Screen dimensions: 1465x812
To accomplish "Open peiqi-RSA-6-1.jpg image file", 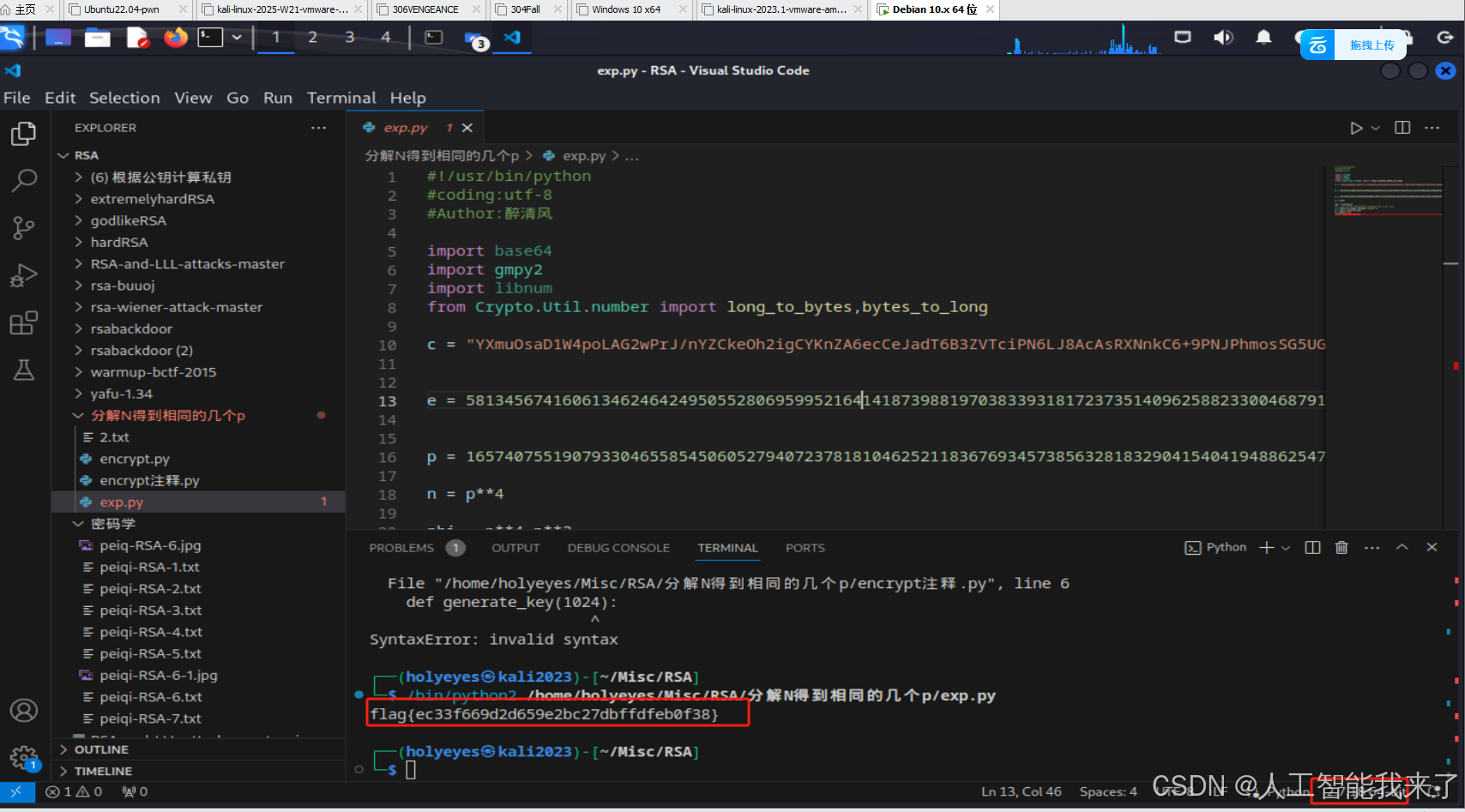I will point(159,675).
